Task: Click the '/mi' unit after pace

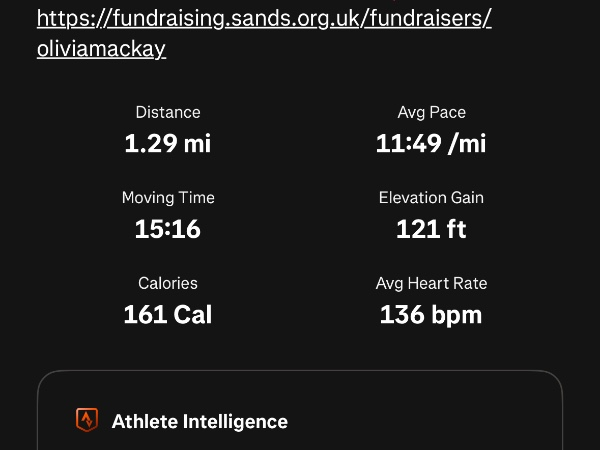Action: tap(467, 143)
